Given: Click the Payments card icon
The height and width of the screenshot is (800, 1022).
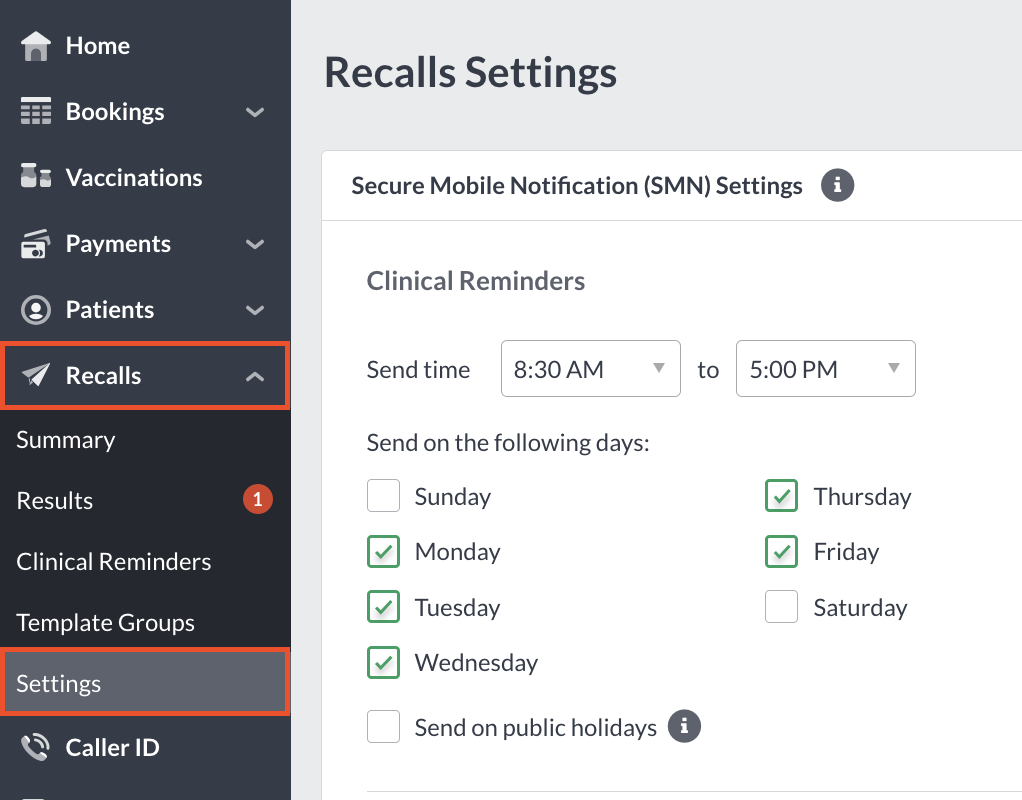Looking at the screenshot, I should coord(36,244).
